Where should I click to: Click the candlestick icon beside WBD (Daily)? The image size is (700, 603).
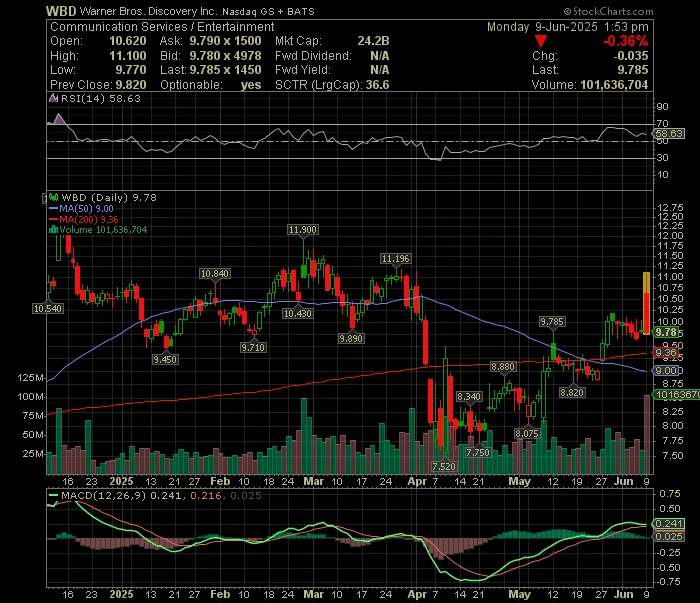[54, 197]
